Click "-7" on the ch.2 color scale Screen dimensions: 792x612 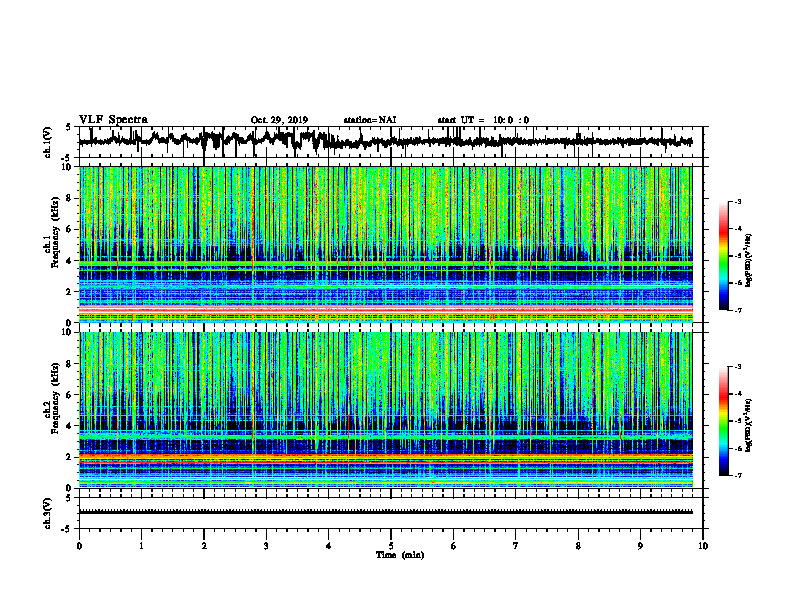point(738,476)
